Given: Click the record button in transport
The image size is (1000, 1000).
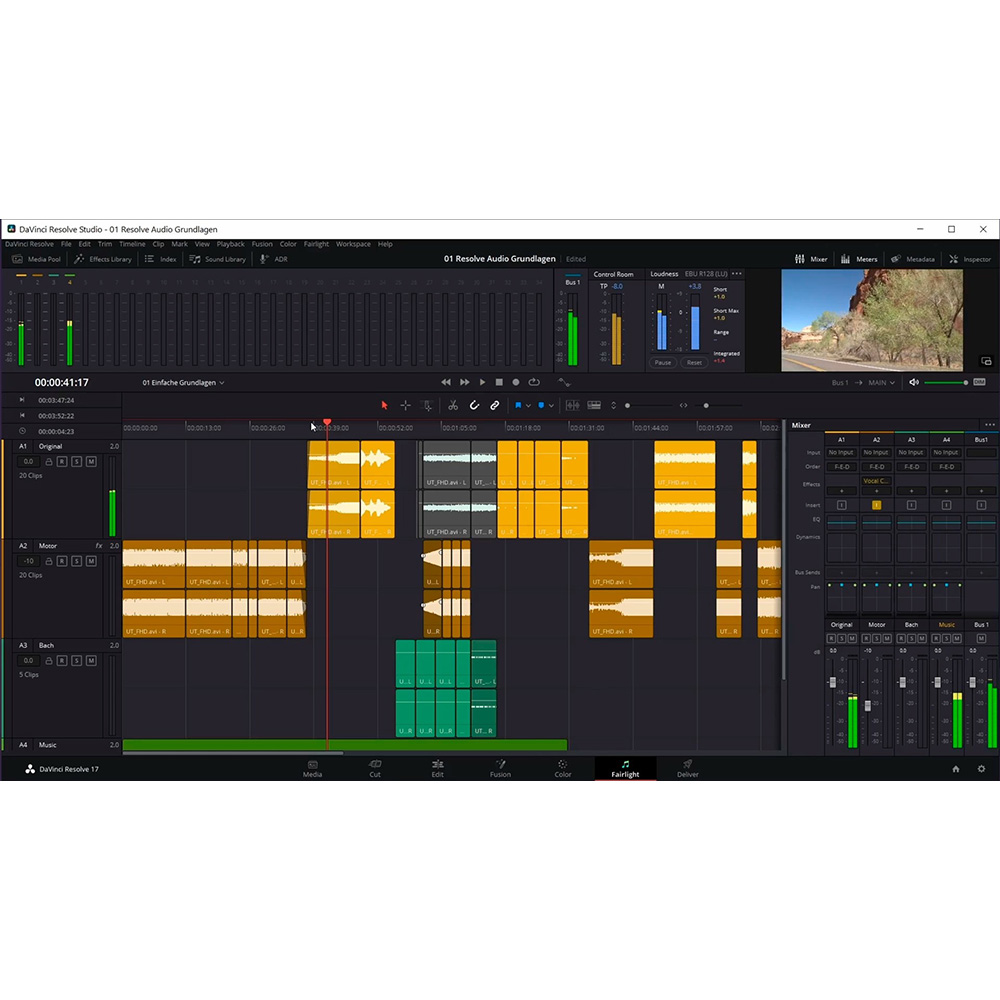Looking at the screenshot, I should point(516,382).
